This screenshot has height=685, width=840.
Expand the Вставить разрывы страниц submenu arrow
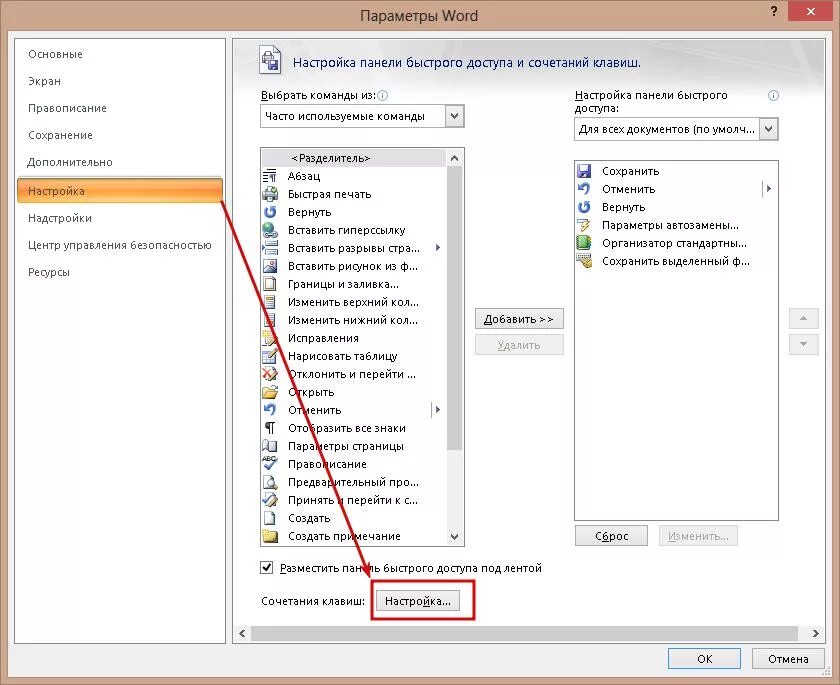point(438,248)
